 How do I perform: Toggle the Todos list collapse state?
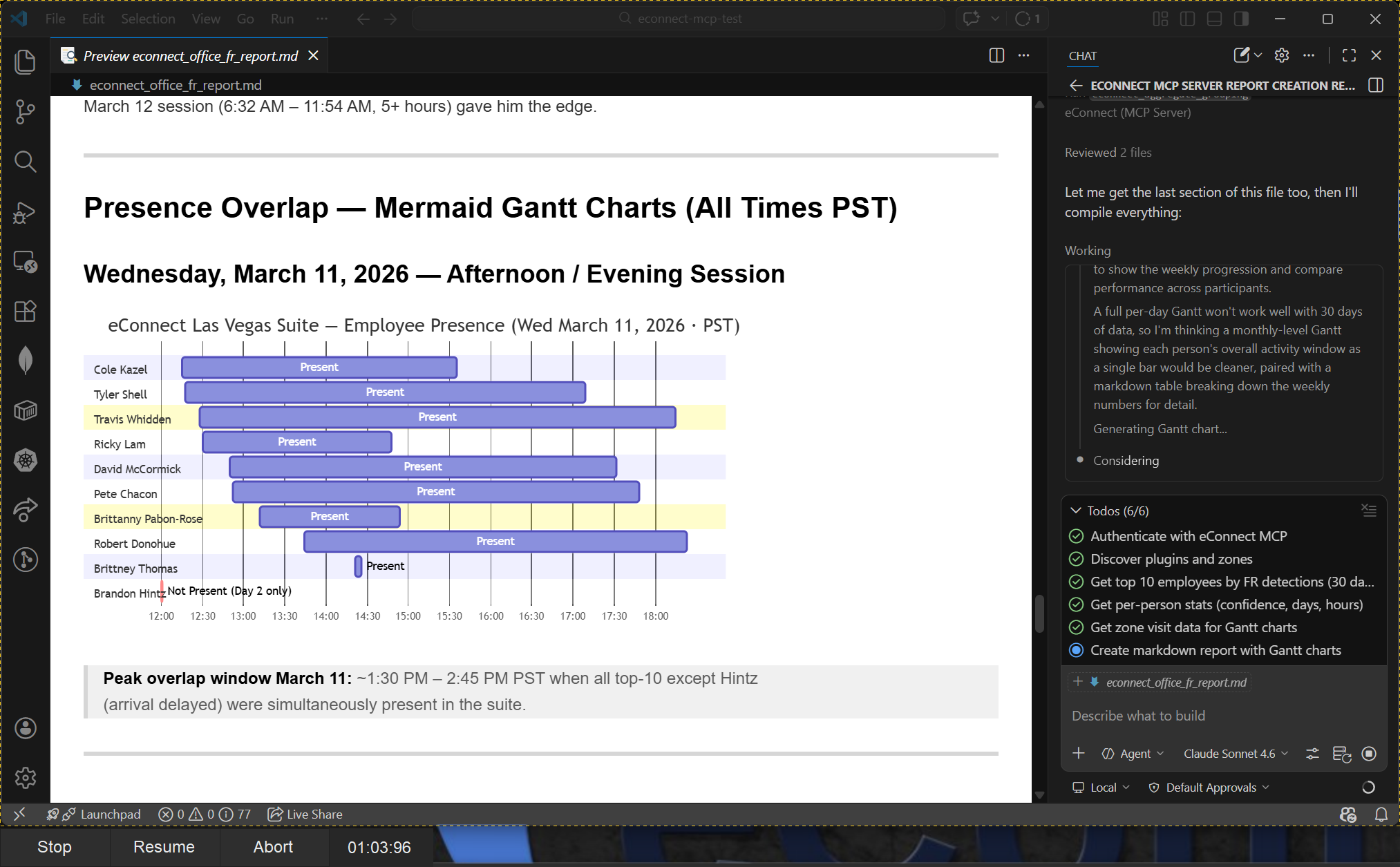tap(1076, 511)
